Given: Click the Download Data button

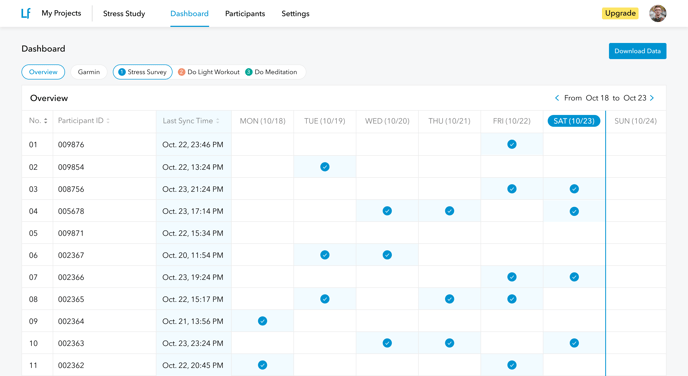Looking at the screenshot, I should [638, 51].
